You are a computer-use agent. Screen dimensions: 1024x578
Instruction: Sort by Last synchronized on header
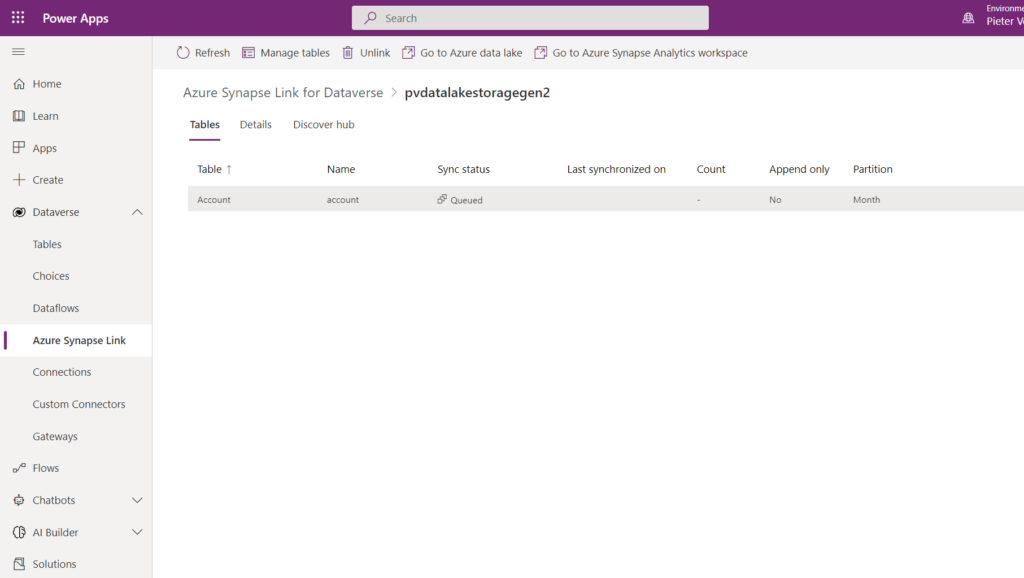click(616, 169)
